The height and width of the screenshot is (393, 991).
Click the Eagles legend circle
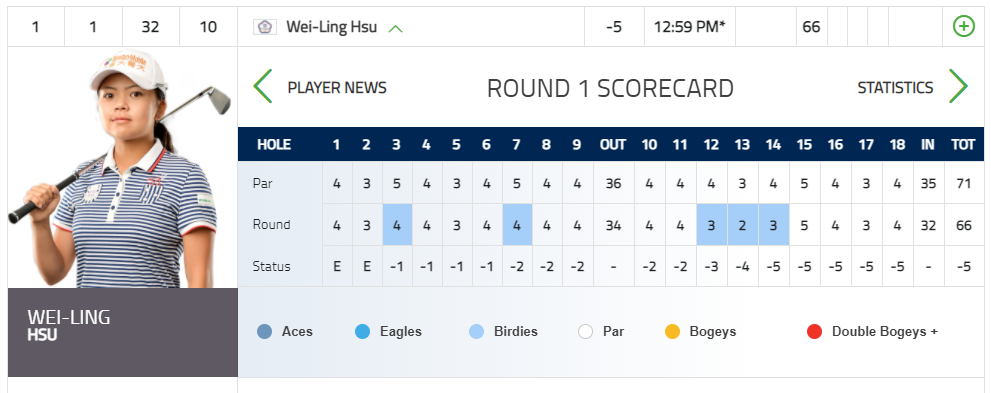(363, 331)
